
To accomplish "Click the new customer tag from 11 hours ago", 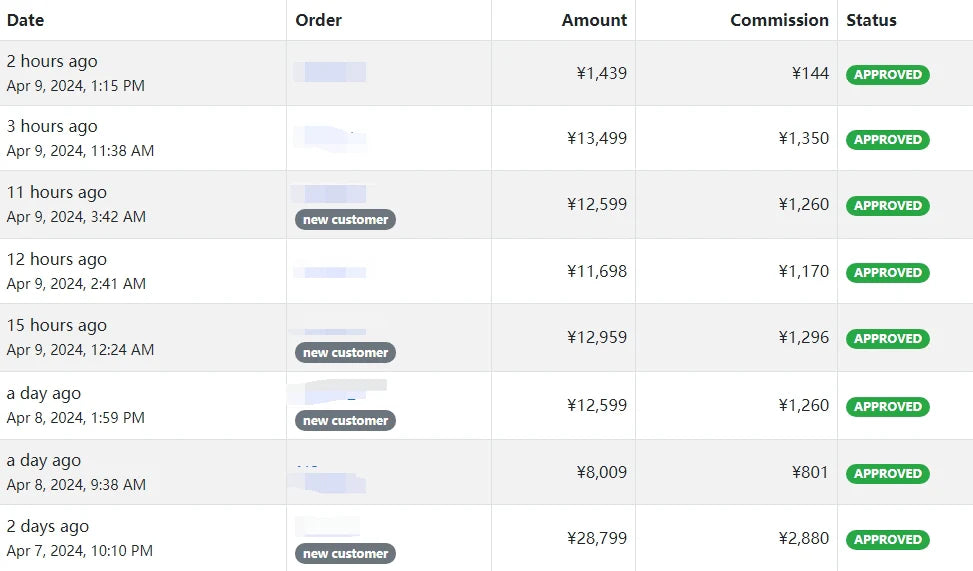I will (345, 220).
